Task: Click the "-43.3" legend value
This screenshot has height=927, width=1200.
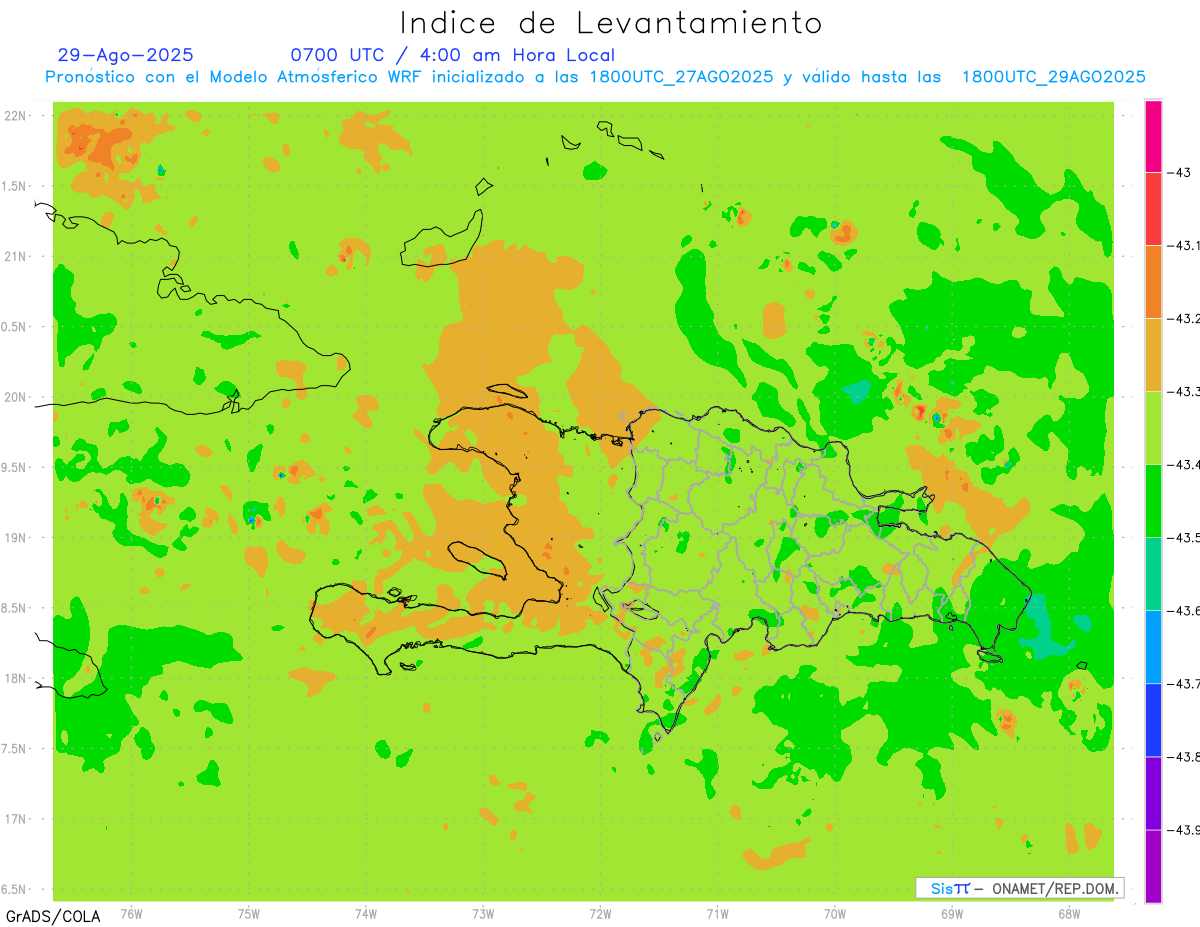Action: tap(1185, 392)
